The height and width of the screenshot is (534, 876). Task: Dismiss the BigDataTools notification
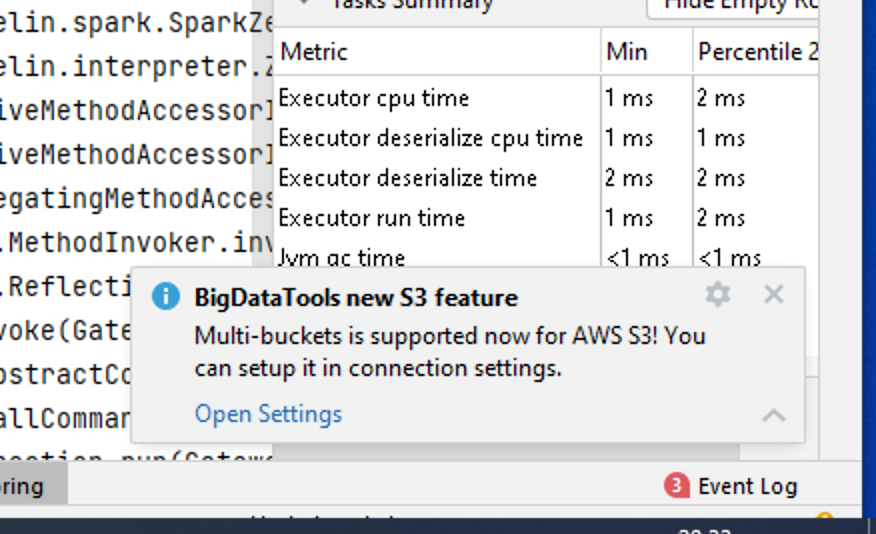pos(773,294)
